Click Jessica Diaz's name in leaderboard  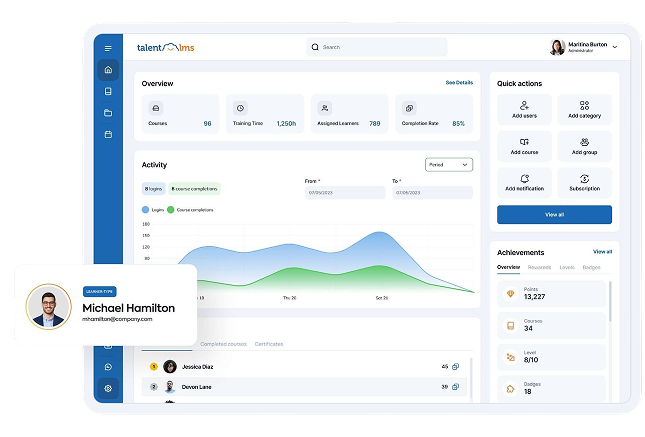coord(197,367)
